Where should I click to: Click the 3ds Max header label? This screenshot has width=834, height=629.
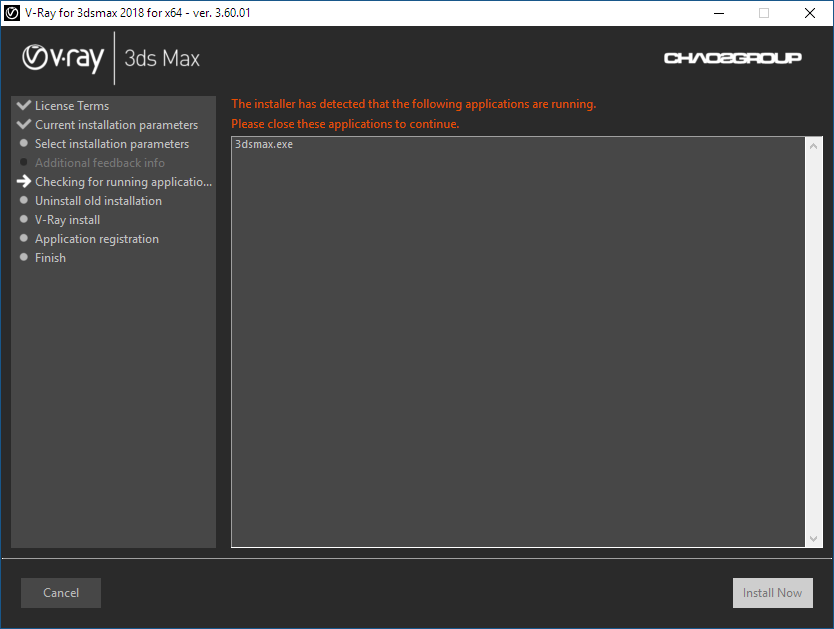coord(162,58)
